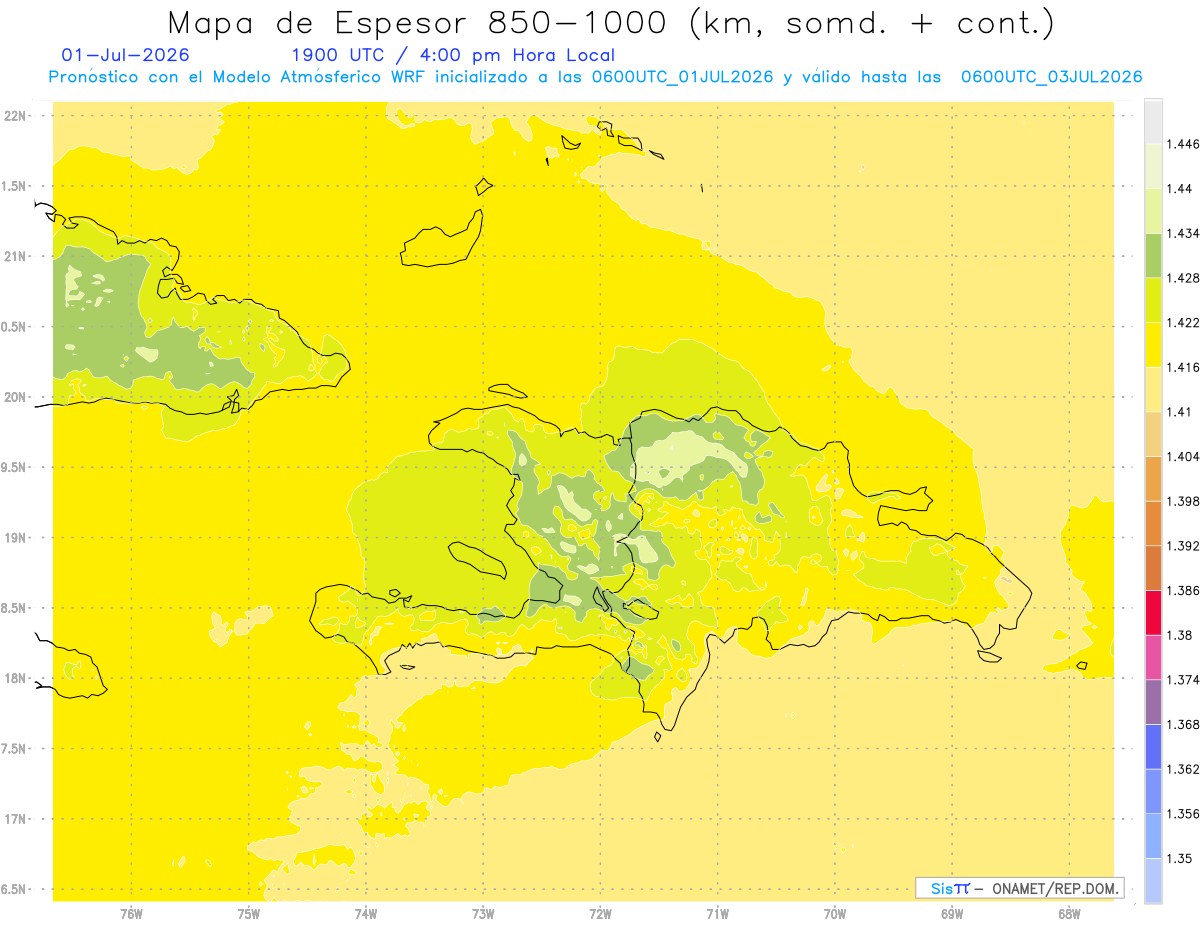This screenshot has width=1200, height=927.
Task: Click the legend value '1.404'
Action: (1184, 456)
